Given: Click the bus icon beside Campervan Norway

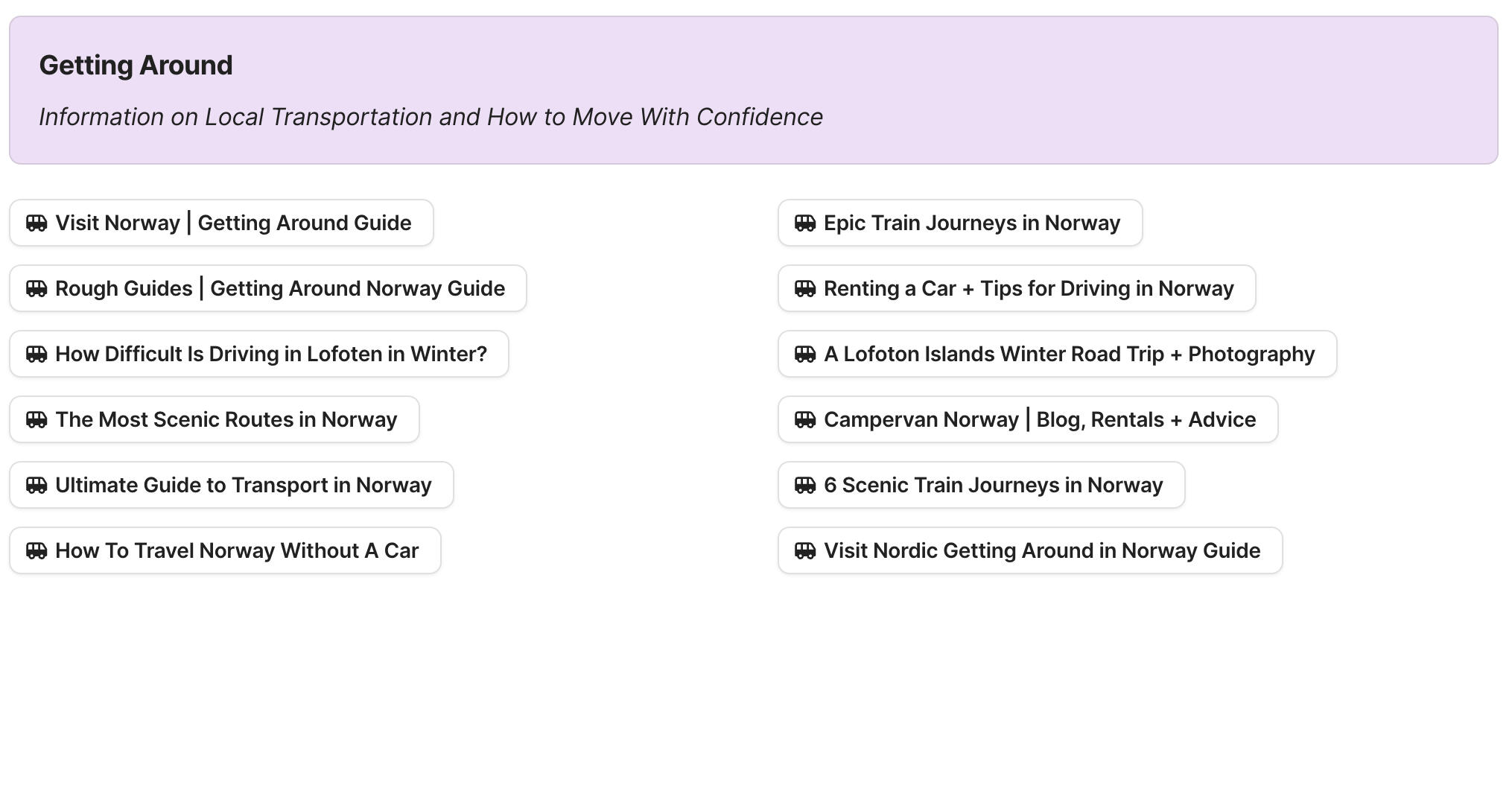Looking at the screenshot, I should click(x=805, y=419).
